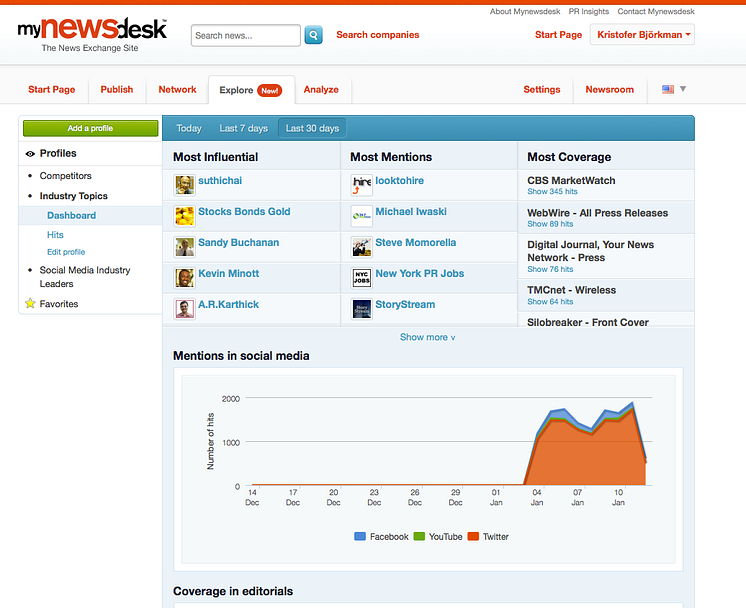Expand the language dropdown arrow

pos(683,89)
